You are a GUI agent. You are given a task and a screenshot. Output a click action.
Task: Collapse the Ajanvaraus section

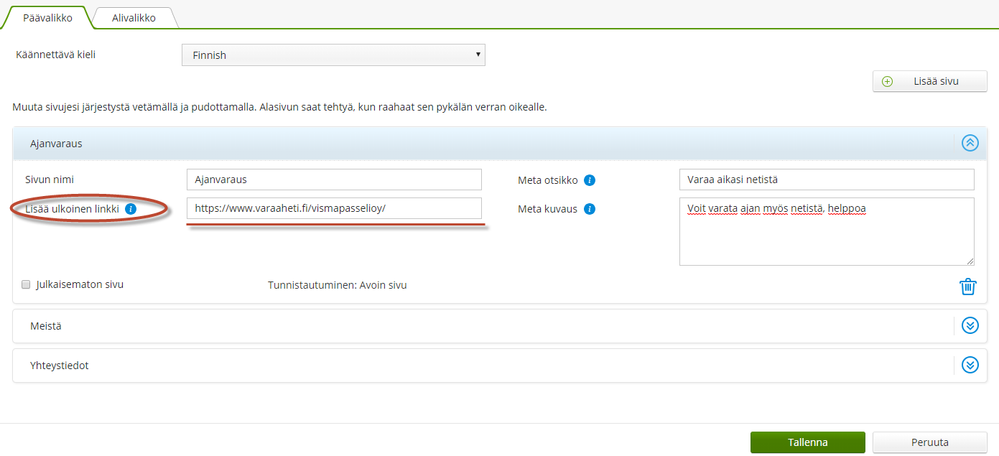tap(970, 143)
